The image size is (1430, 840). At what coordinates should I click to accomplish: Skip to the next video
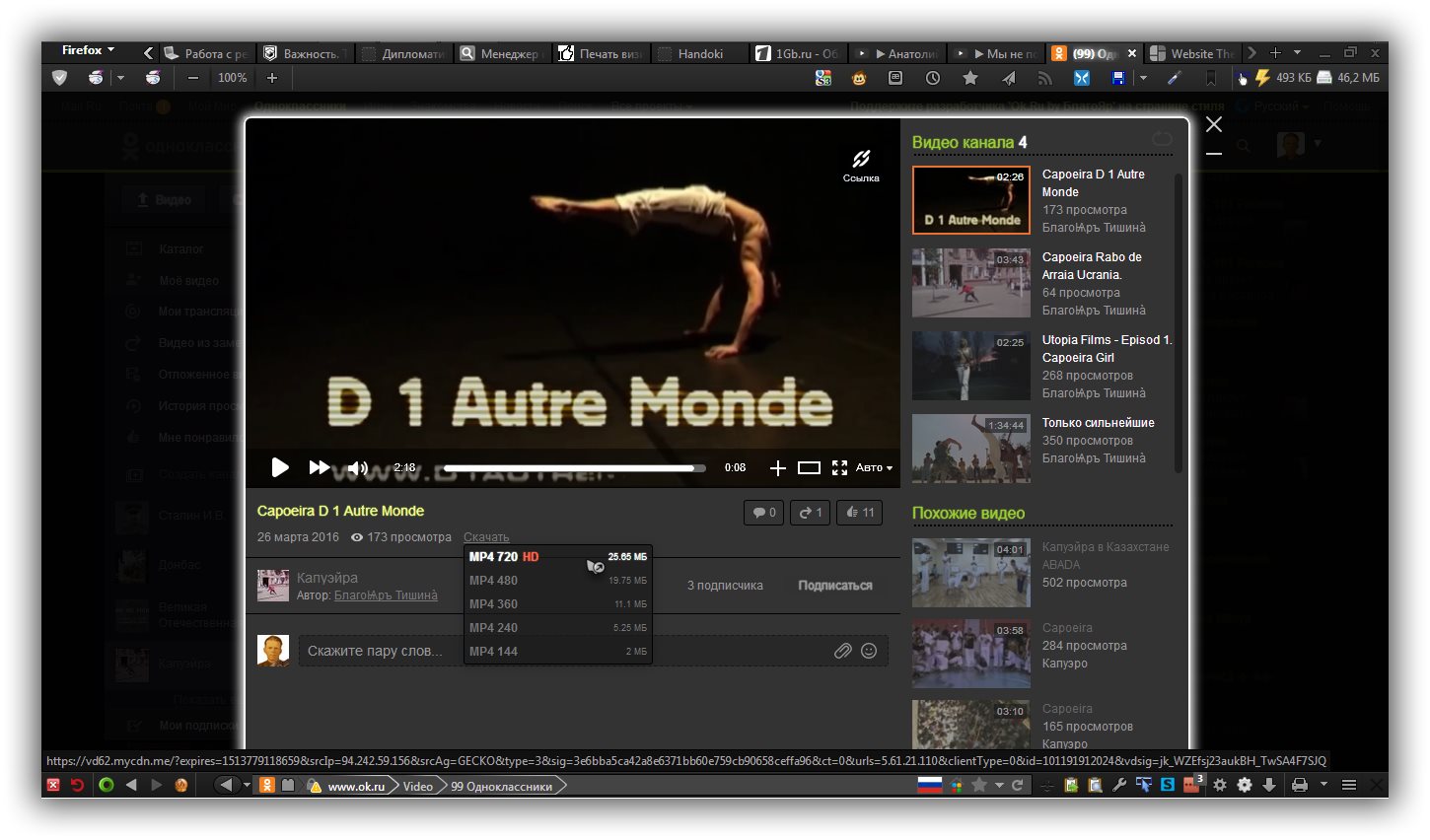coord(319,467)
